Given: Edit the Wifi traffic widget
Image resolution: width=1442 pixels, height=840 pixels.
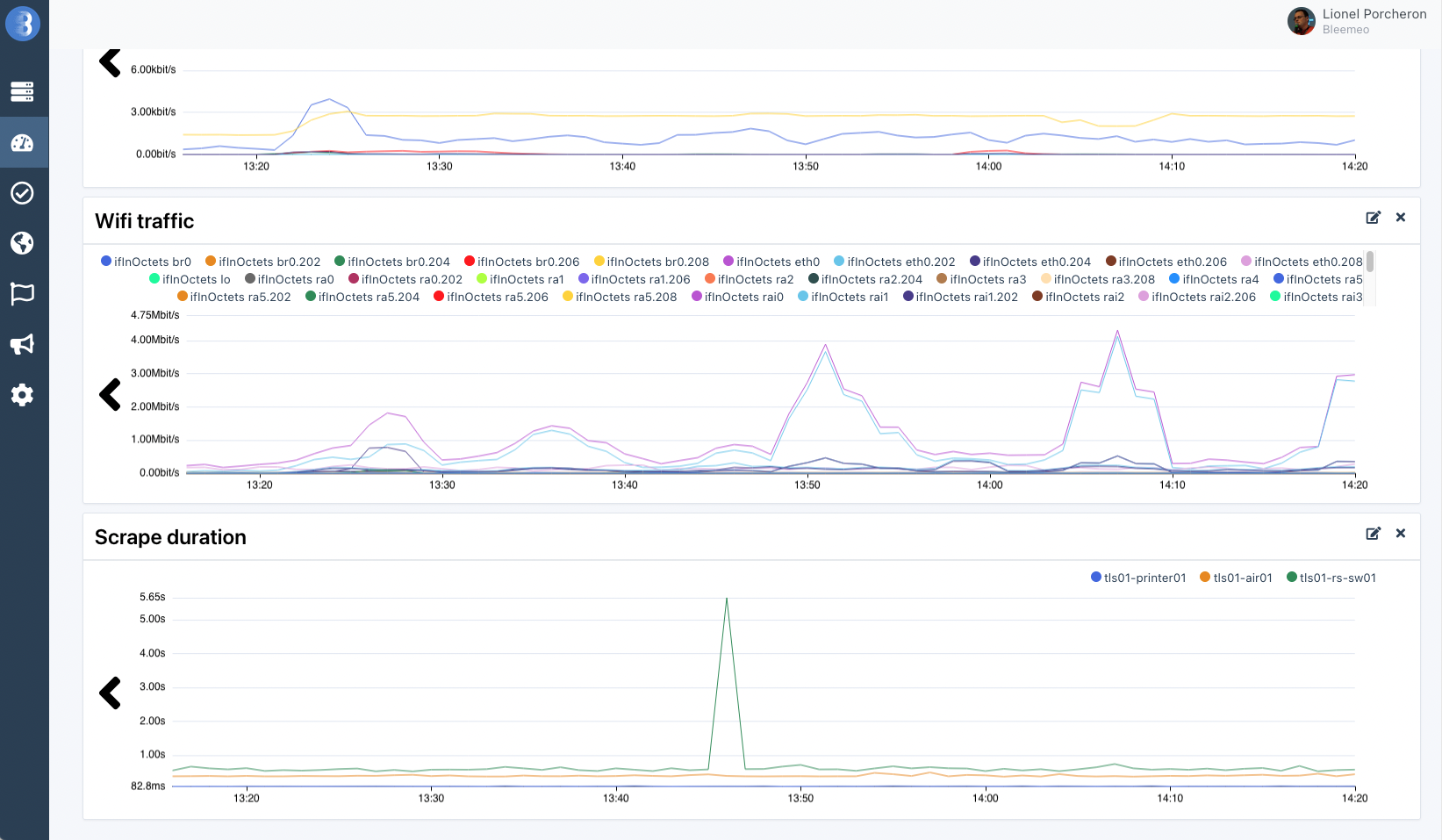Looking at the screenshot, I should (x=1374, y=218).
